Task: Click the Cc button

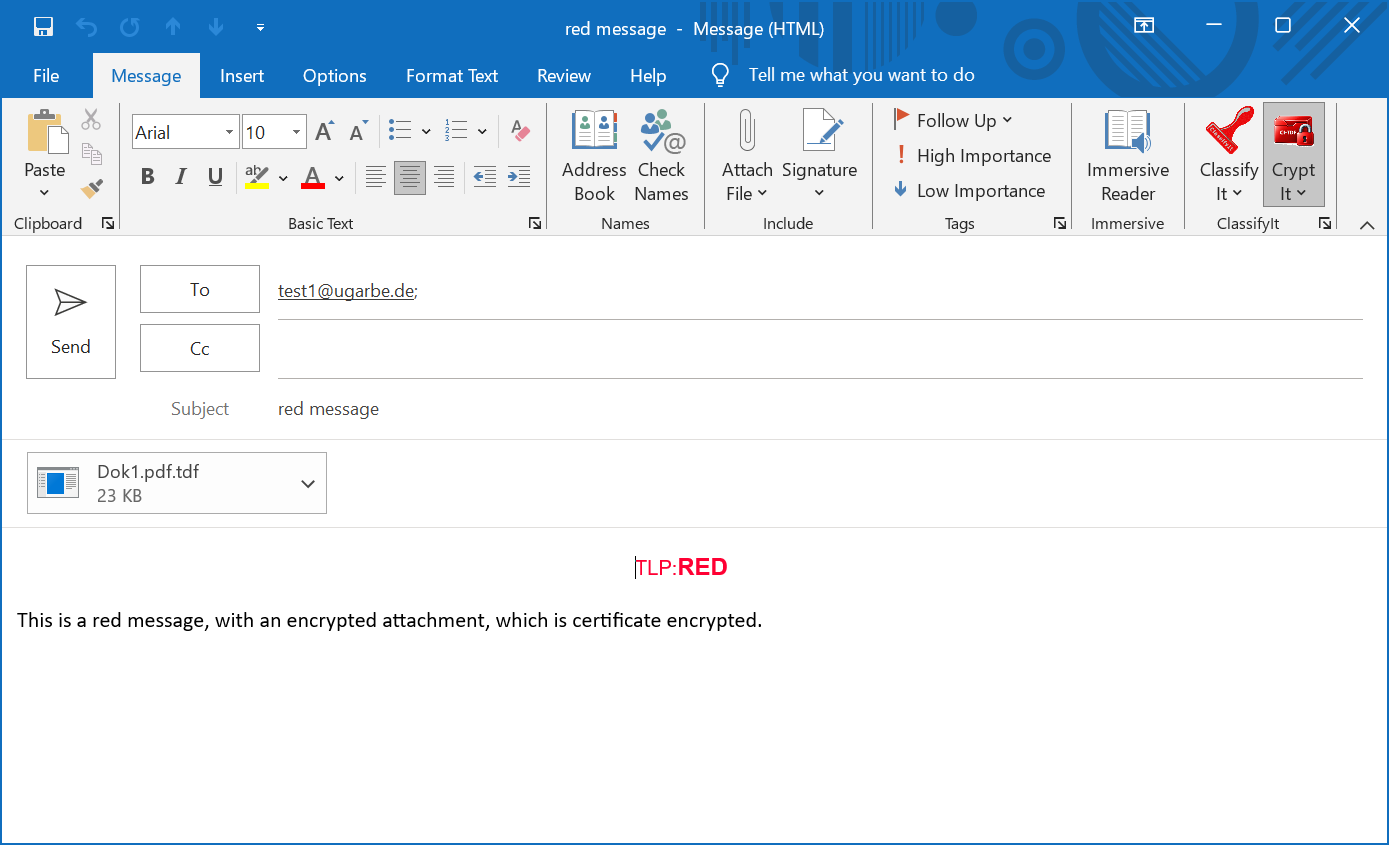Action: point(200,348)
